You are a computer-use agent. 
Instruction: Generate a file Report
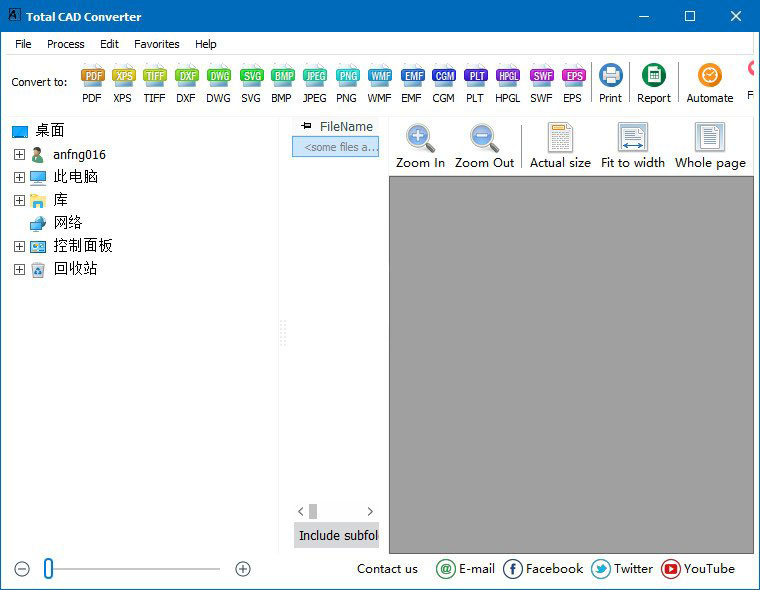coord(654,83)
